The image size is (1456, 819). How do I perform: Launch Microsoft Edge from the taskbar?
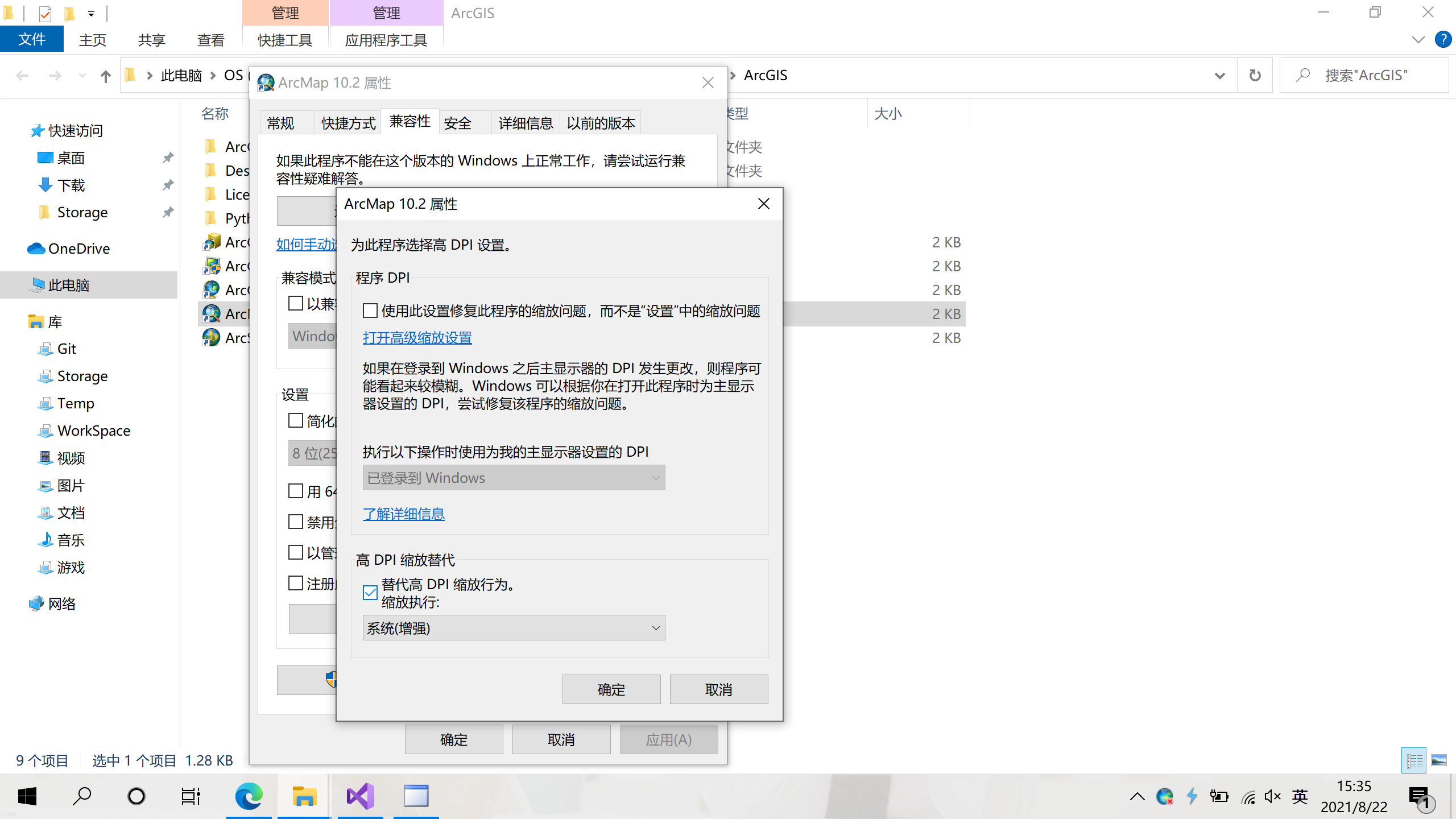coord(249,796)
